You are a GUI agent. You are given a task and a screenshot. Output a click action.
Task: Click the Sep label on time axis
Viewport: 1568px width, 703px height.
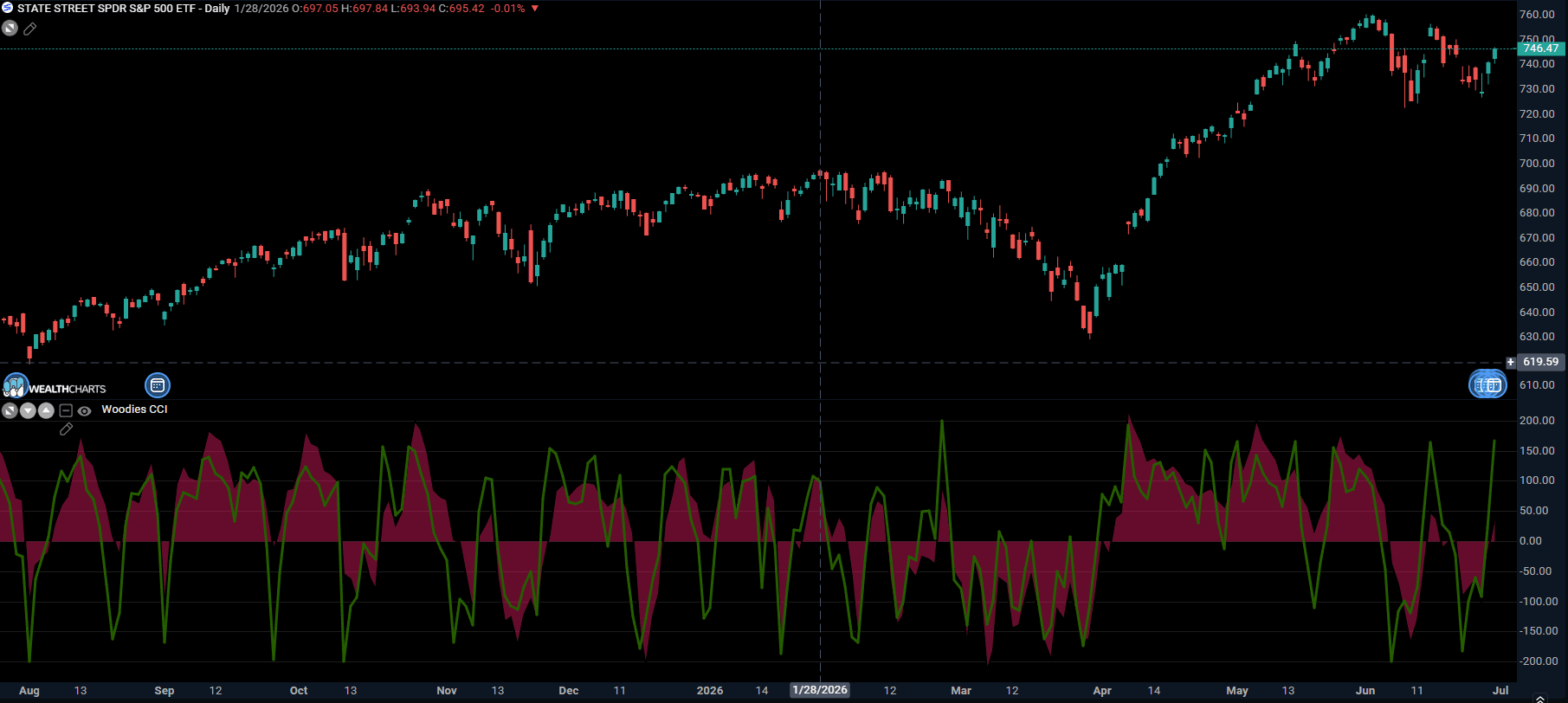(x=165, y=691)
